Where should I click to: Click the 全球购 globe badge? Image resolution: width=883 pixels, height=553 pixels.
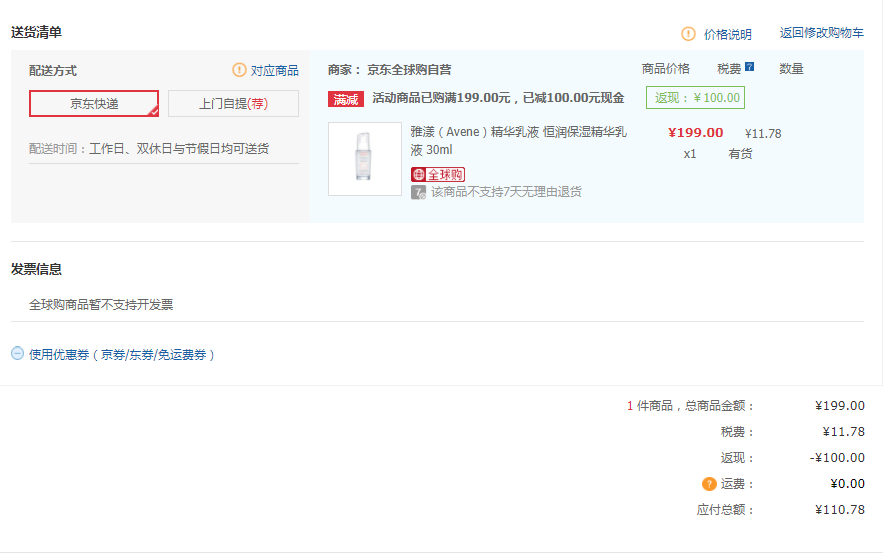tap(438, 175)
